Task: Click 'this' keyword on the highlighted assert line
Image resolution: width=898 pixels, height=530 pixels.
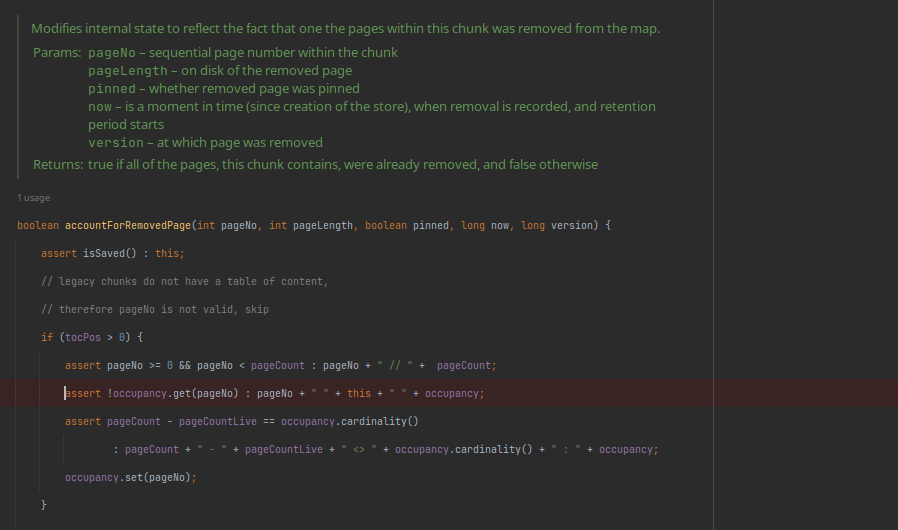Action: tap(359, 394)
